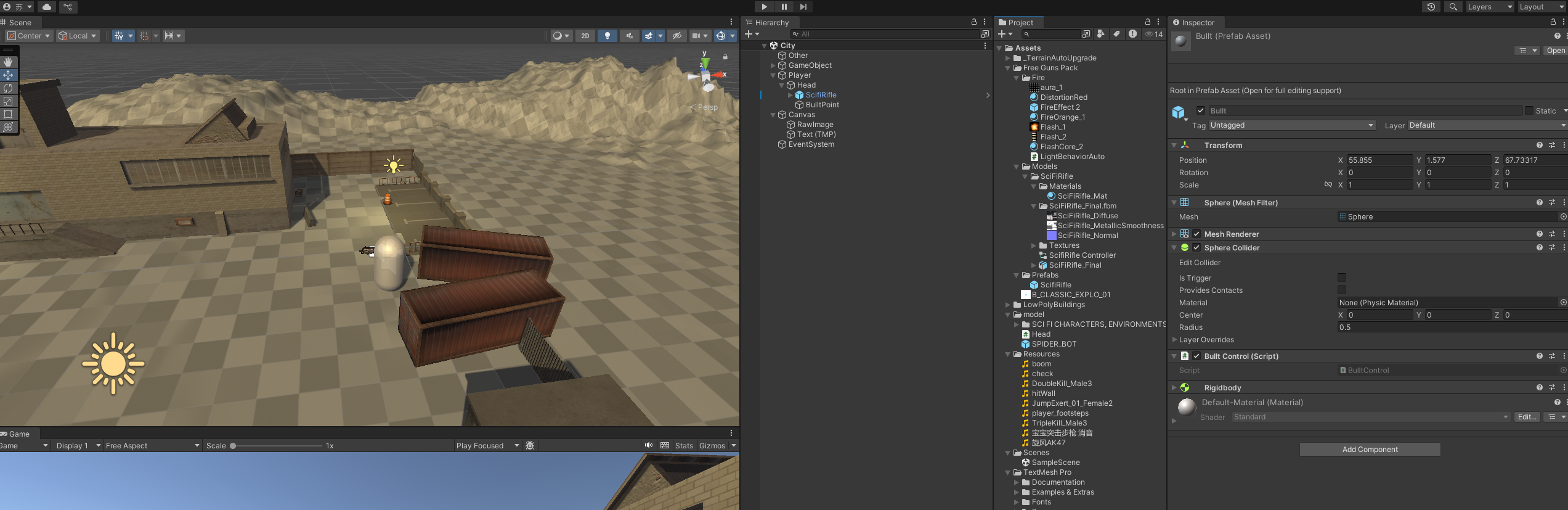Mute audio in the Scene view

pos(629,36)
